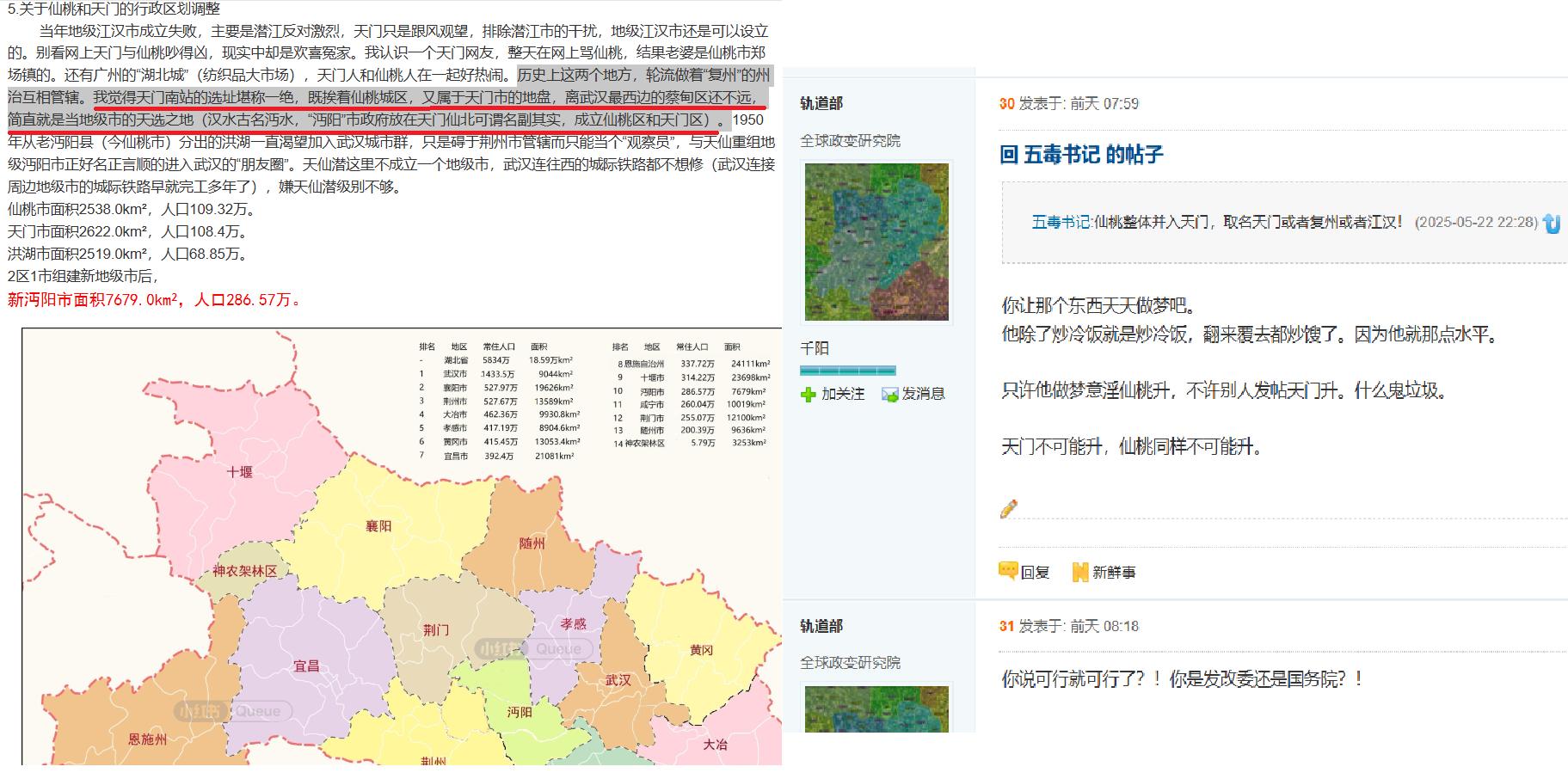Viewport: 1568px width, 779px height.
Task: Click the teal level bar under 千阳
Action: click(847, 371)
